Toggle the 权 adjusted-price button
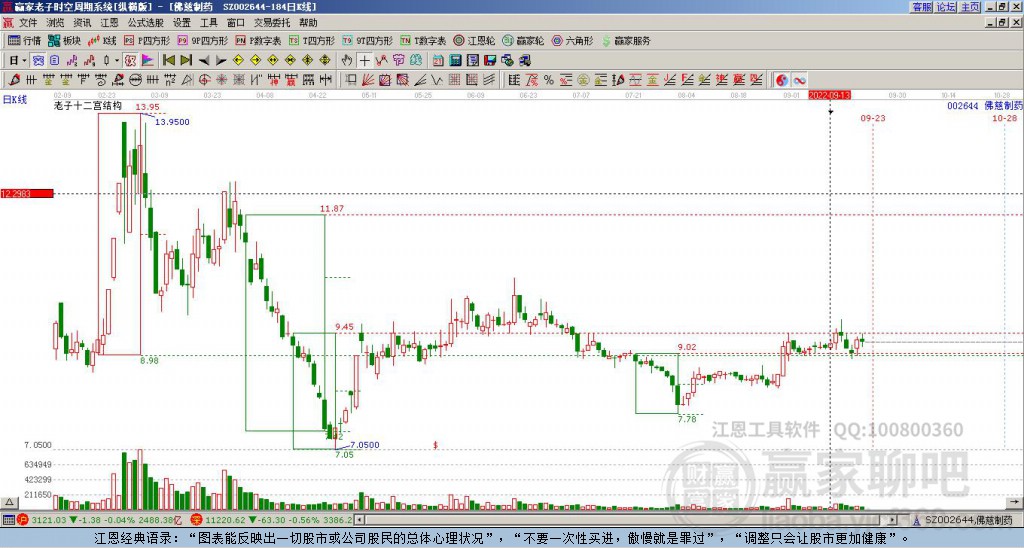 pos(130,61)
